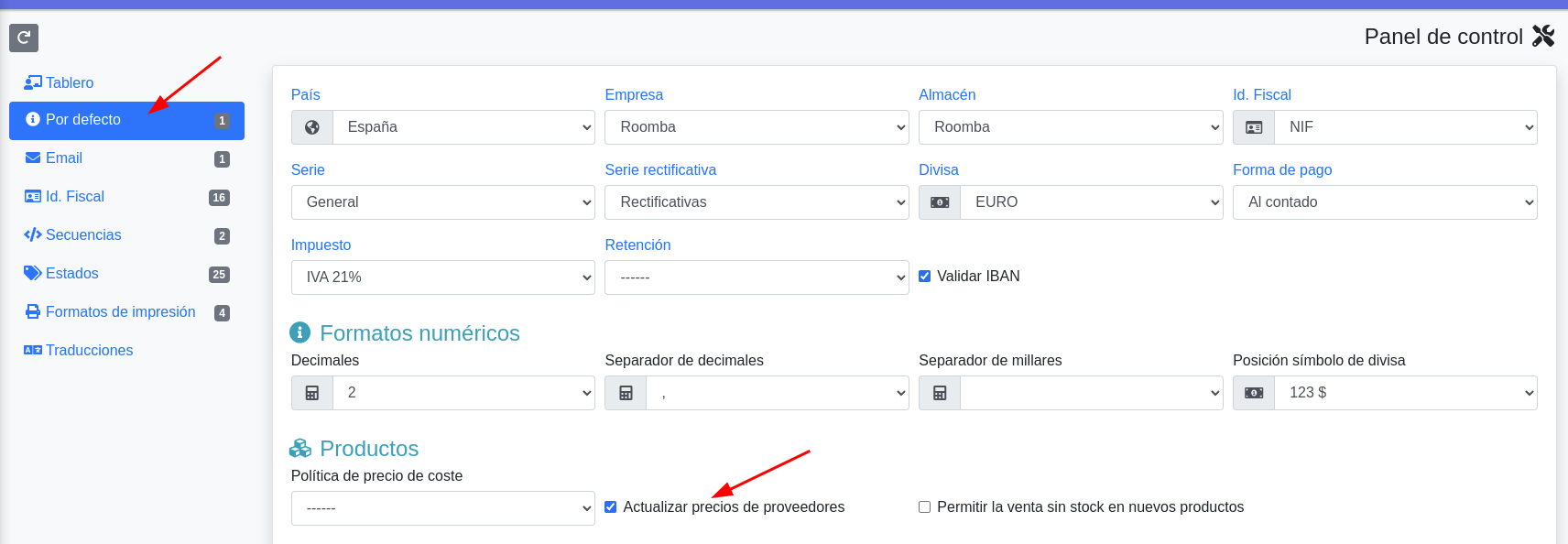Open the Secuencias tab

(126, 235)
